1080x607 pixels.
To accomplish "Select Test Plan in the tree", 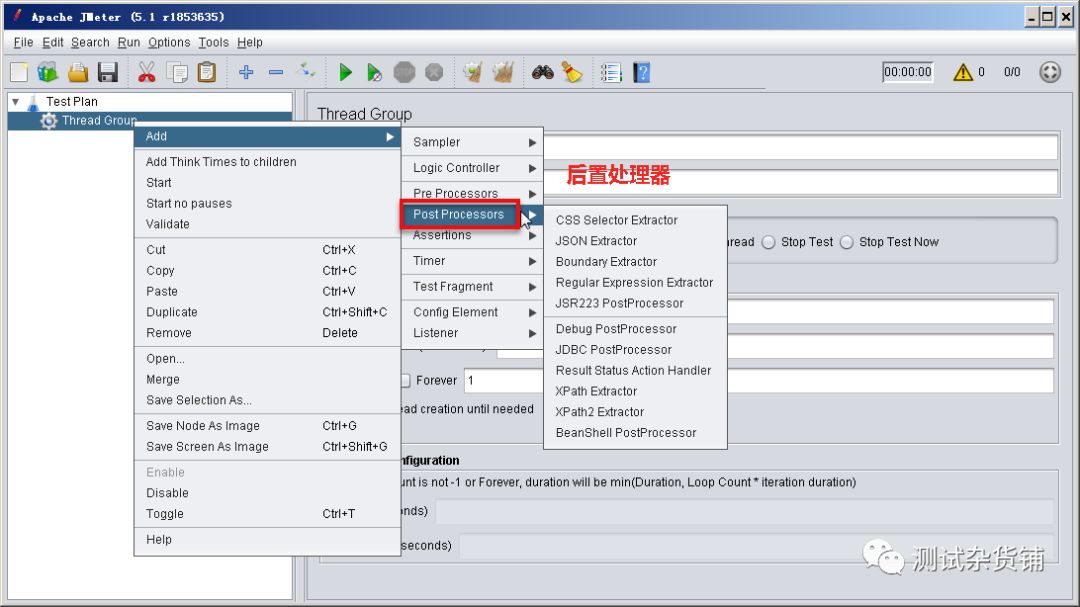I will click(x=72, y=101).
